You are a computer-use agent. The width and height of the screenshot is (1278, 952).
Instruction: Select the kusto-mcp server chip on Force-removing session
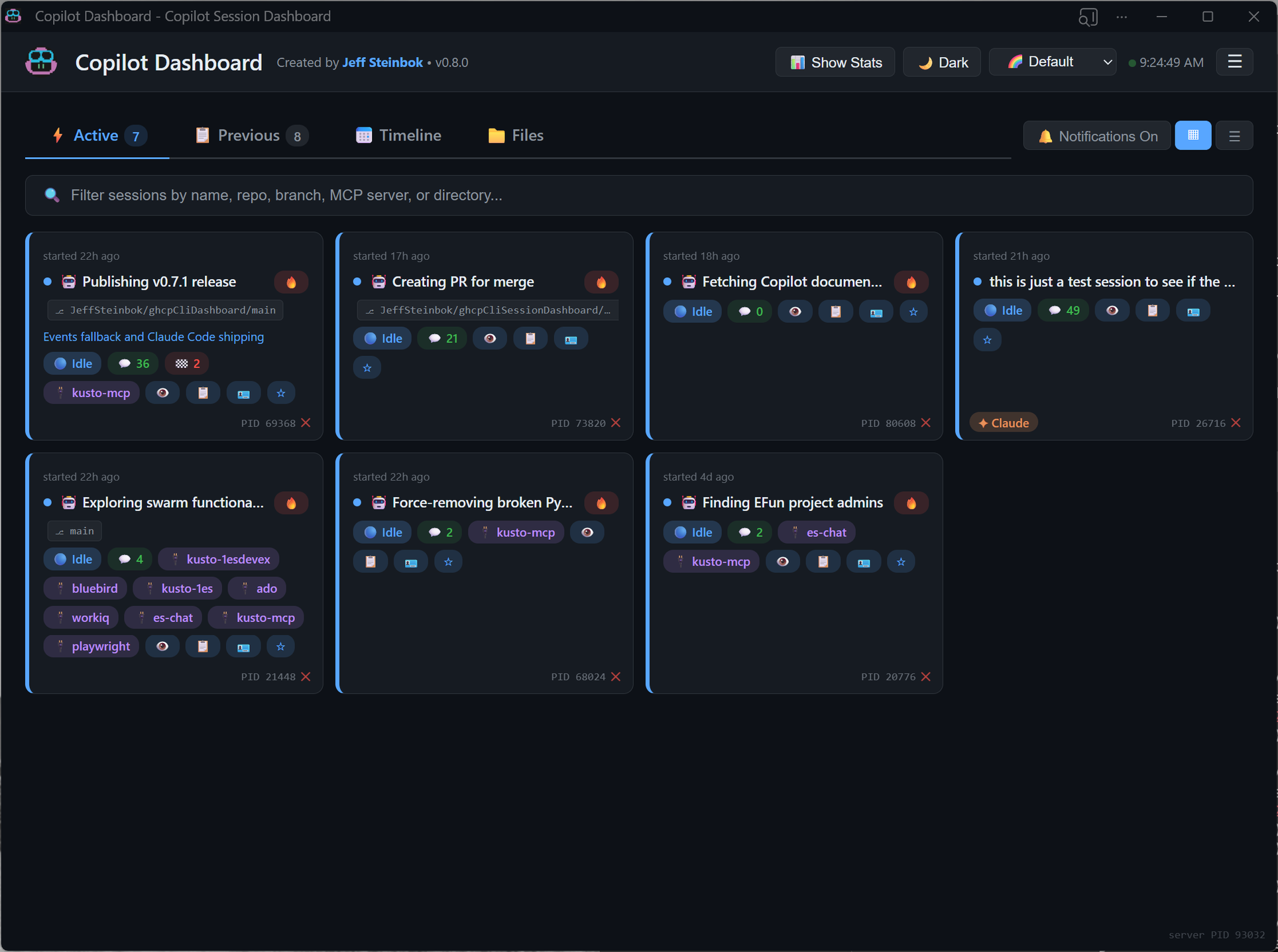(x=516, y=532)
